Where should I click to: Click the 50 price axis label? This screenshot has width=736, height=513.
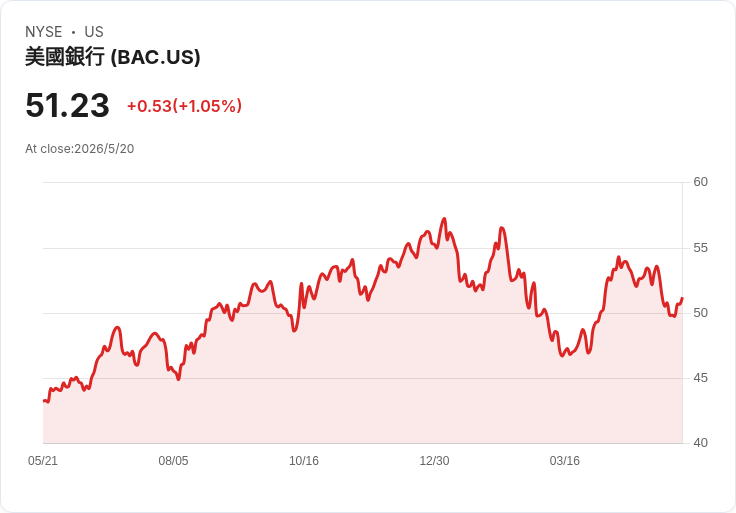coord(700,313)
